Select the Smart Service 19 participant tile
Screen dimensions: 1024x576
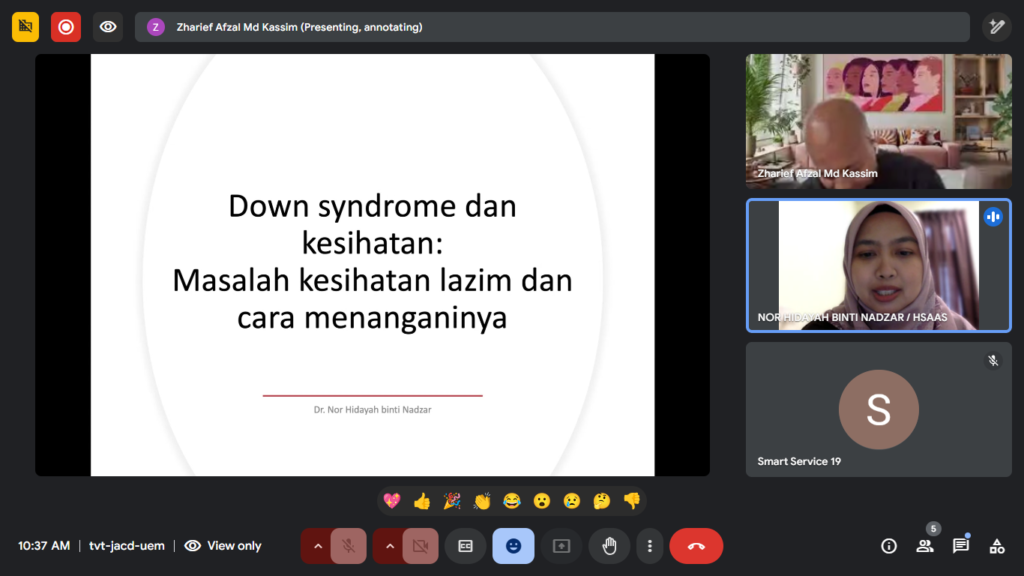coord(878,409)
